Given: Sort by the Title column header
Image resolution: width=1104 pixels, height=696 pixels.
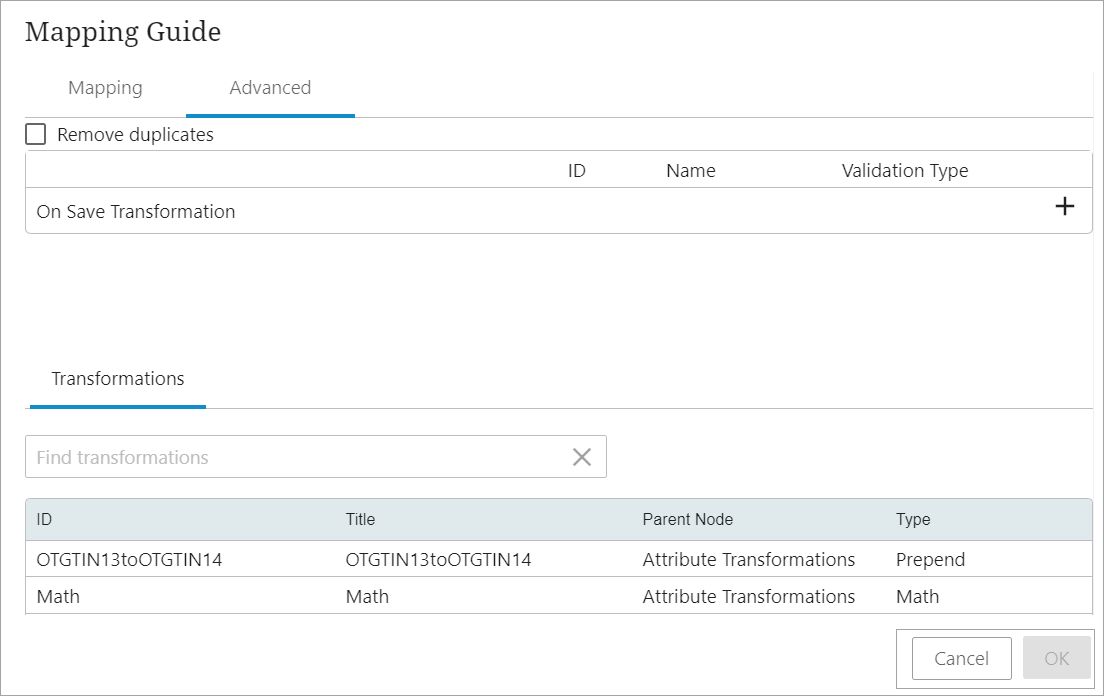Looking at the screenshot, I should tap(360, 519).
